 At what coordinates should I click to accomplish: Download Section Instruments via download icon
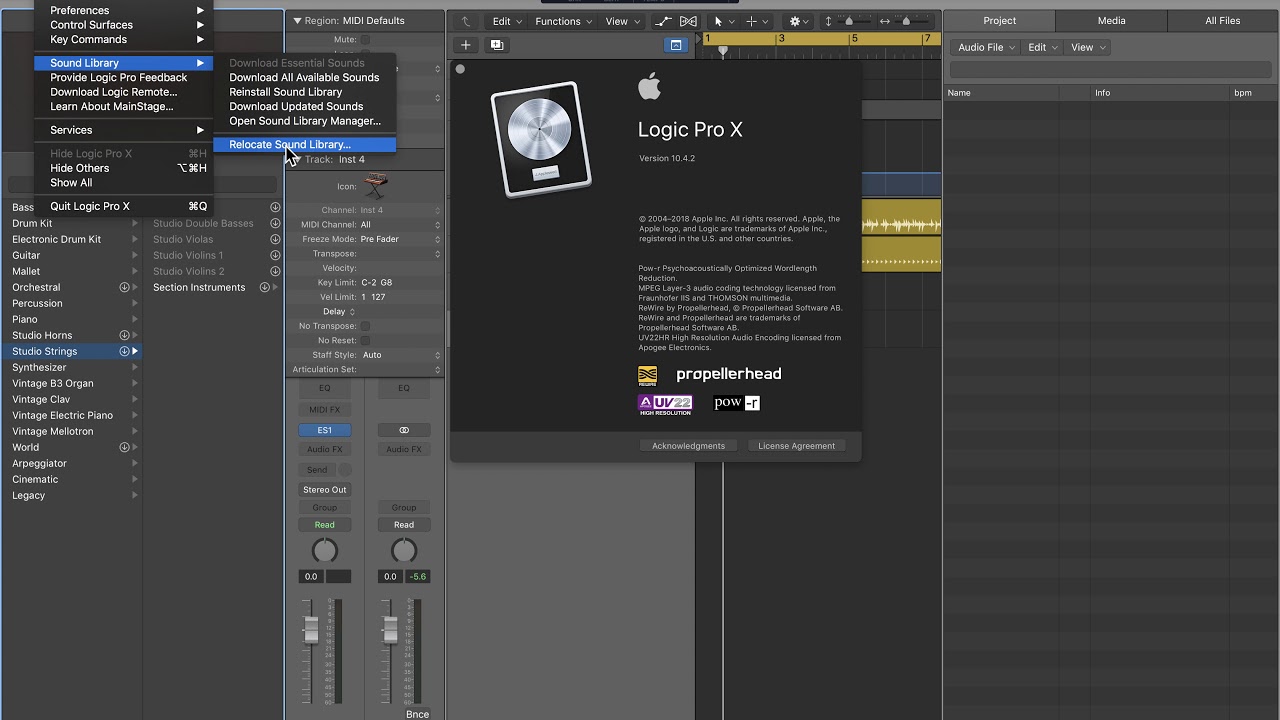pyautogui.click(x=265, y=287)
